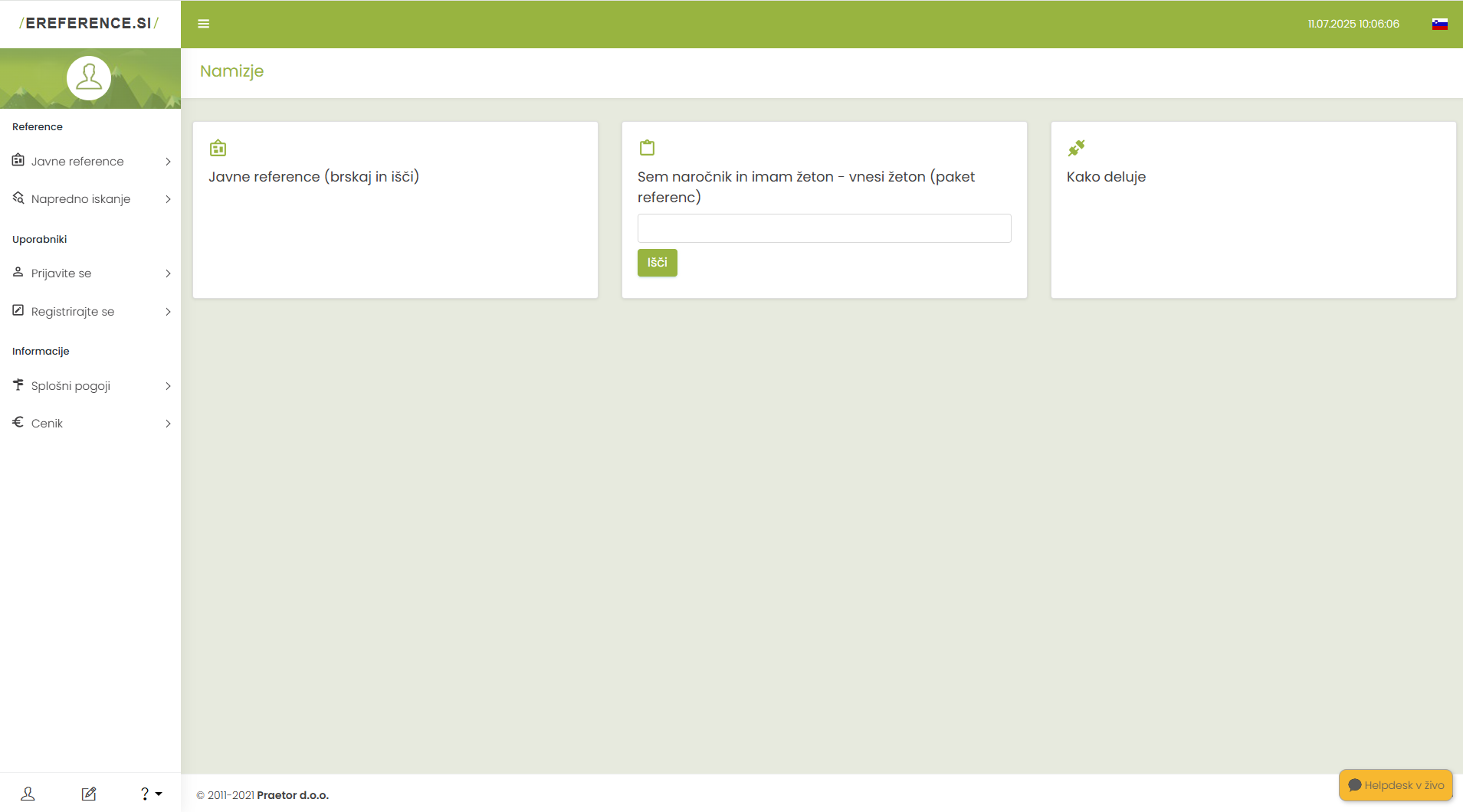Open the question mark help dropdown
Screen dimensions: 1463x812
pos(150,794)
